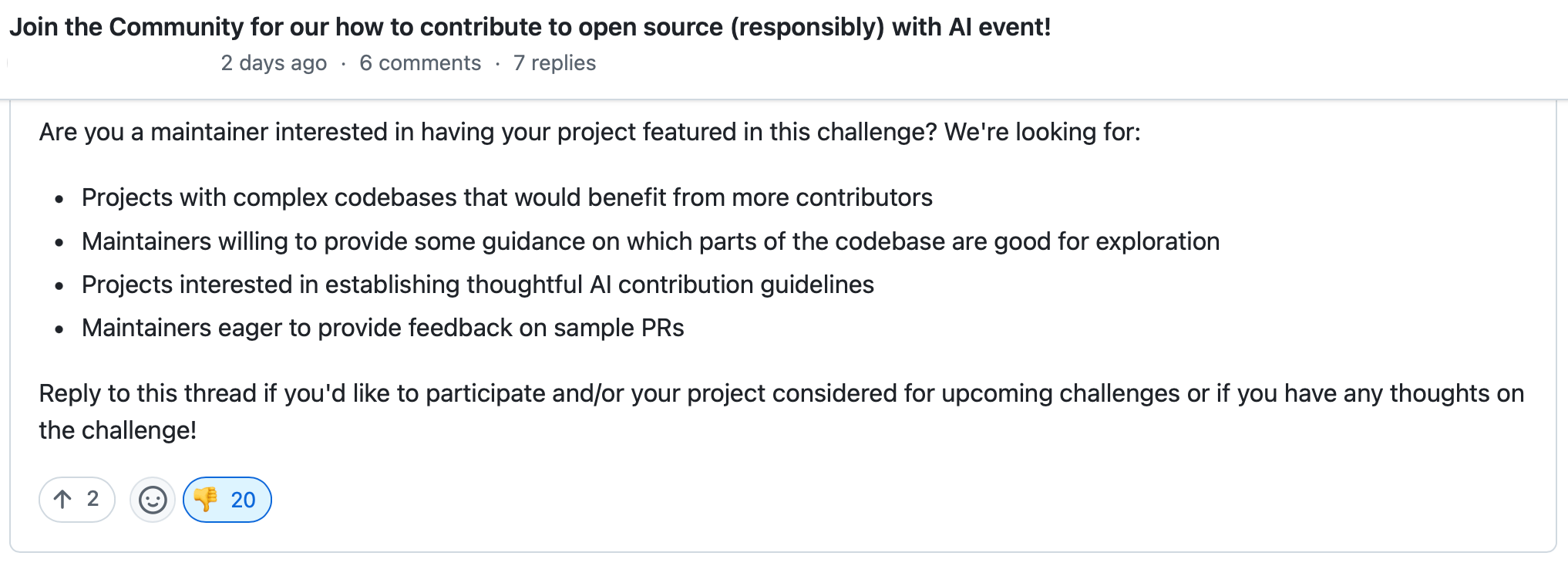Open the 'Join the Community' discussion title

click(x=530, y=27)
